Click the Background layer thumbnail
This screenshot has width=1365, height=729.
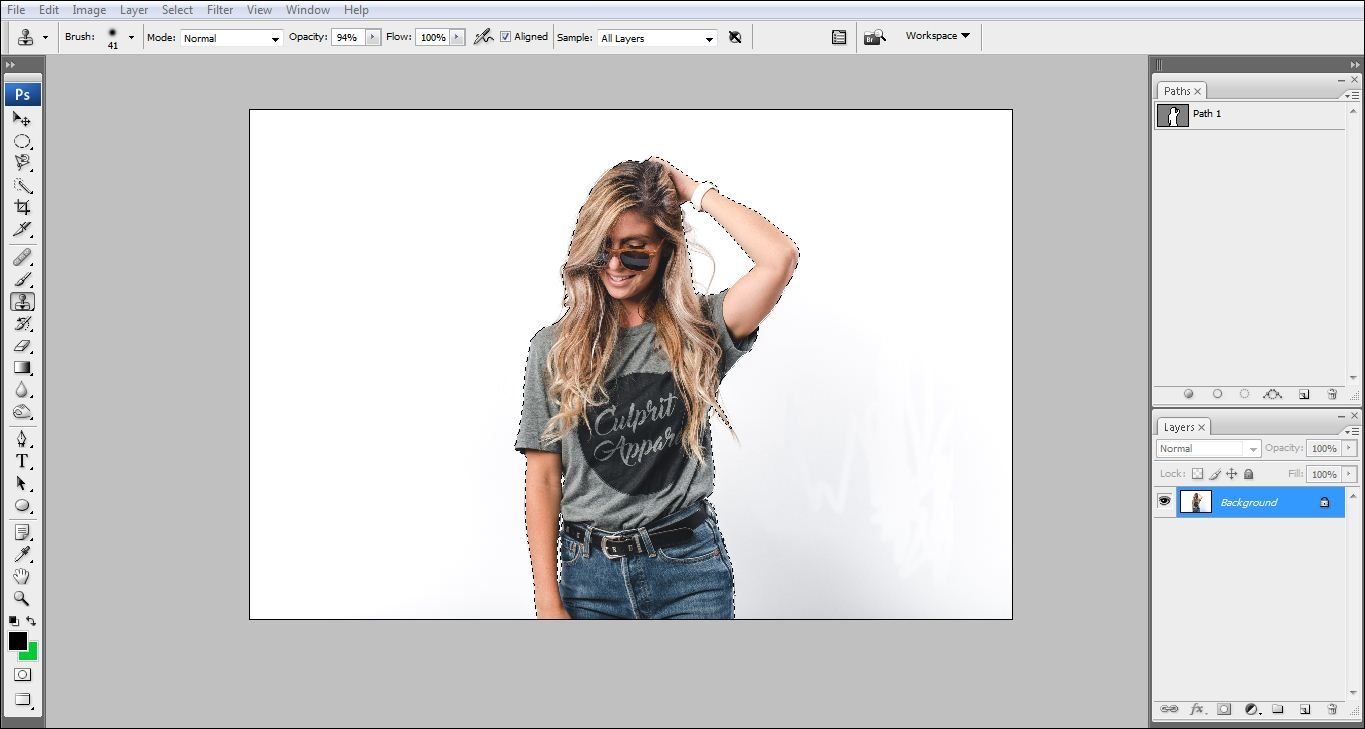tap(1195, 502)
